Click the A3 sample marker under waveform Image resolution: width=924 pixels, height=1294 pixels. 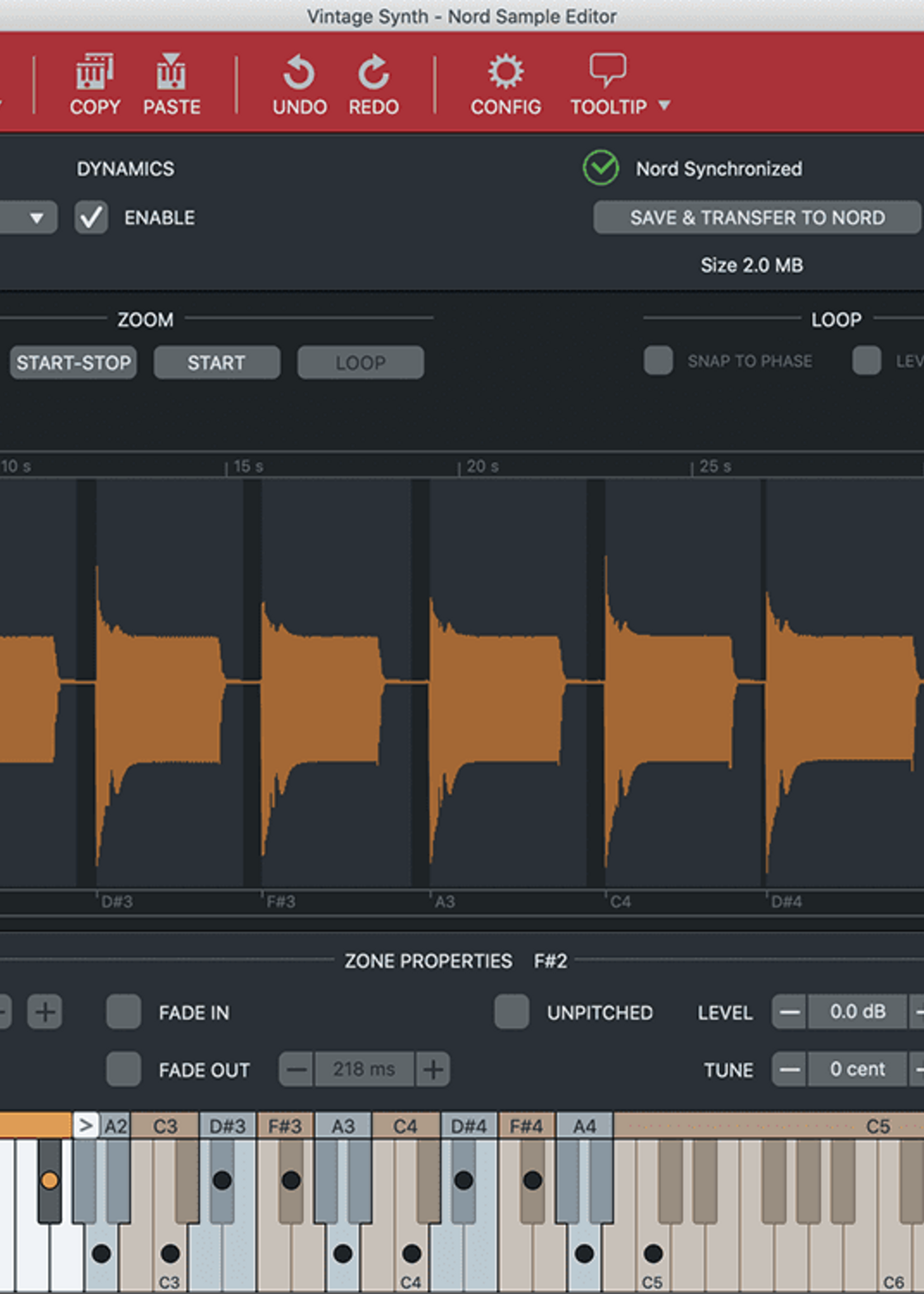(444, 902)
